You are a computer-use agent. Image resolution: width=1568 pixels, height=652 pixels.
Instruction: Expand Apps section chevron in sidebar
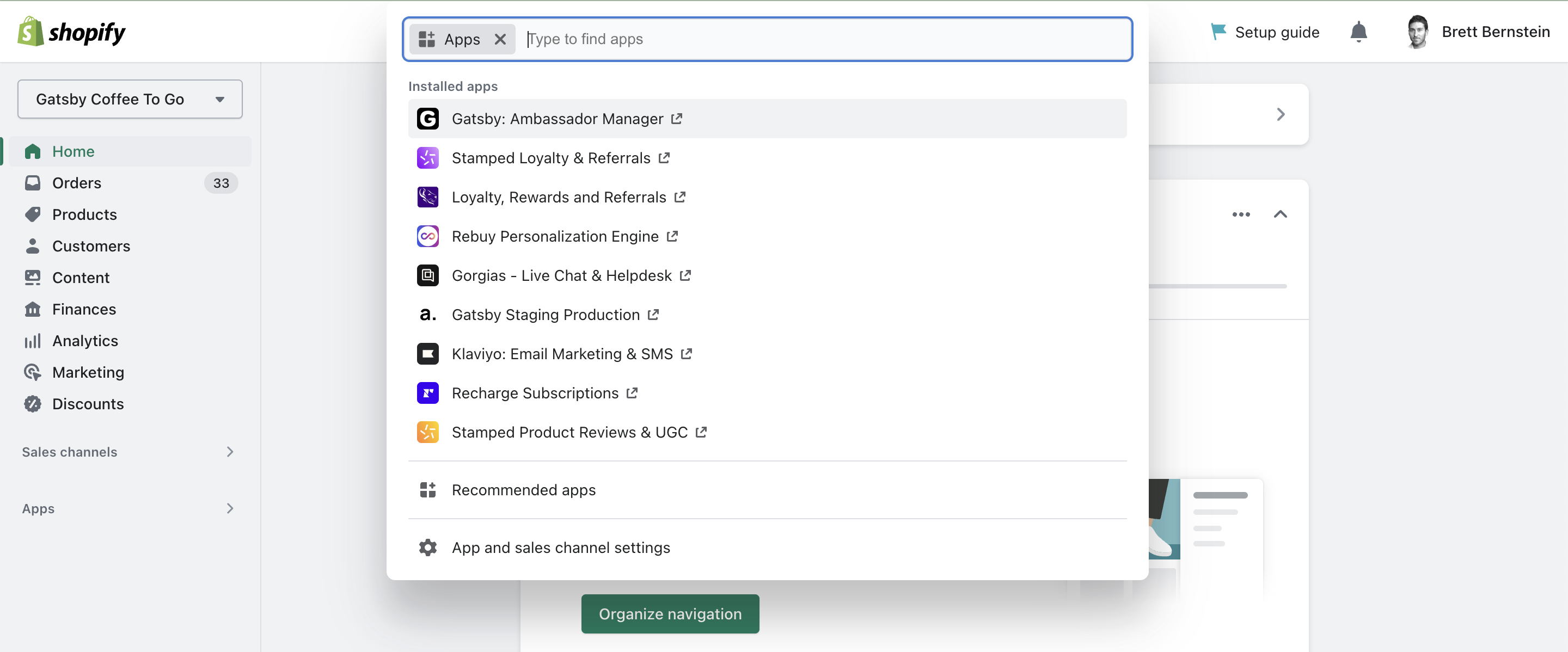pos(229,508)
